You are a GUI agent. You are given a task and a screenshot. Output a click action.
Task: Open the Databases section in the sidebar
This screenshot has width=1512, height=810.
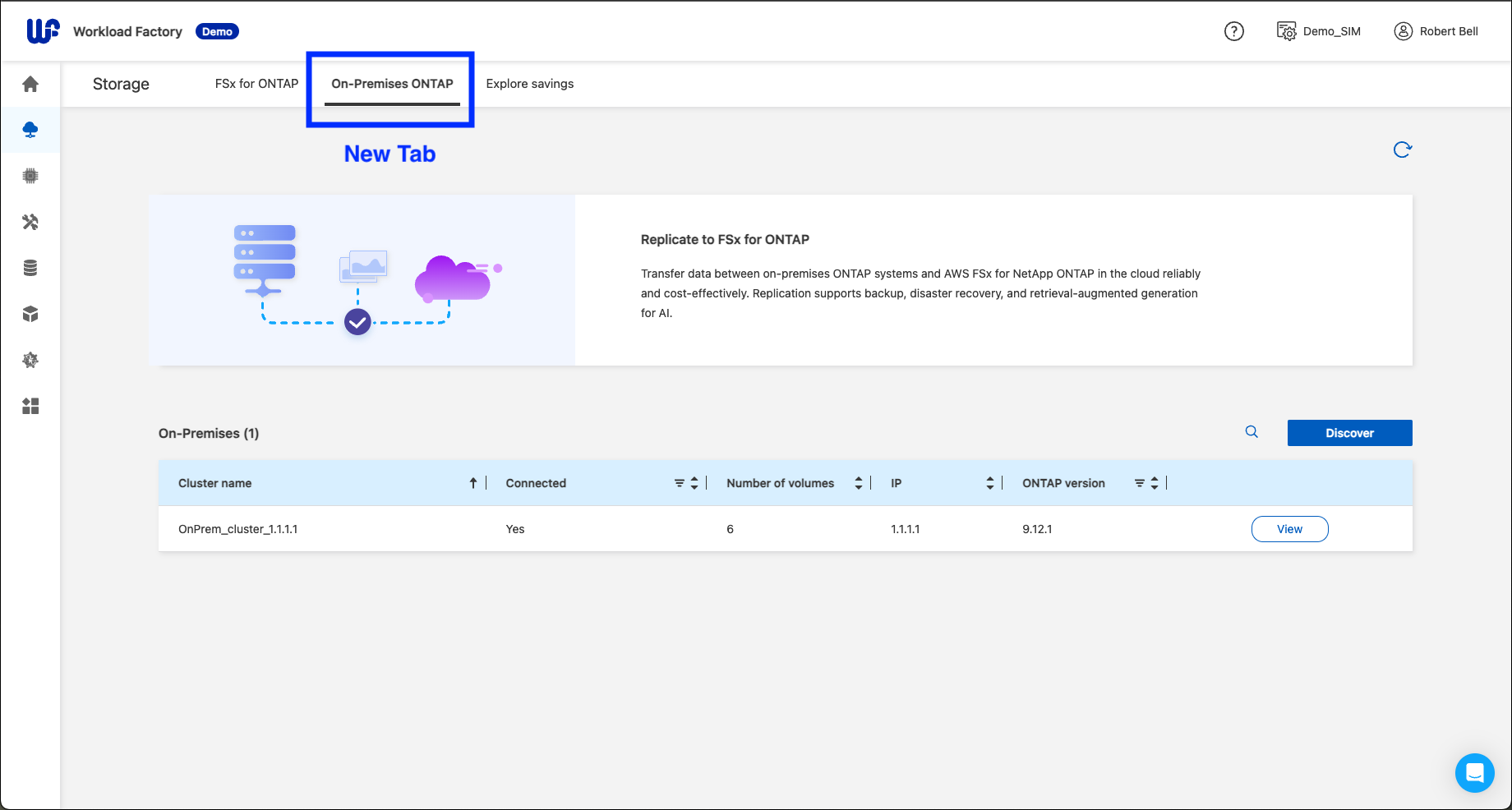coord(30,267)
